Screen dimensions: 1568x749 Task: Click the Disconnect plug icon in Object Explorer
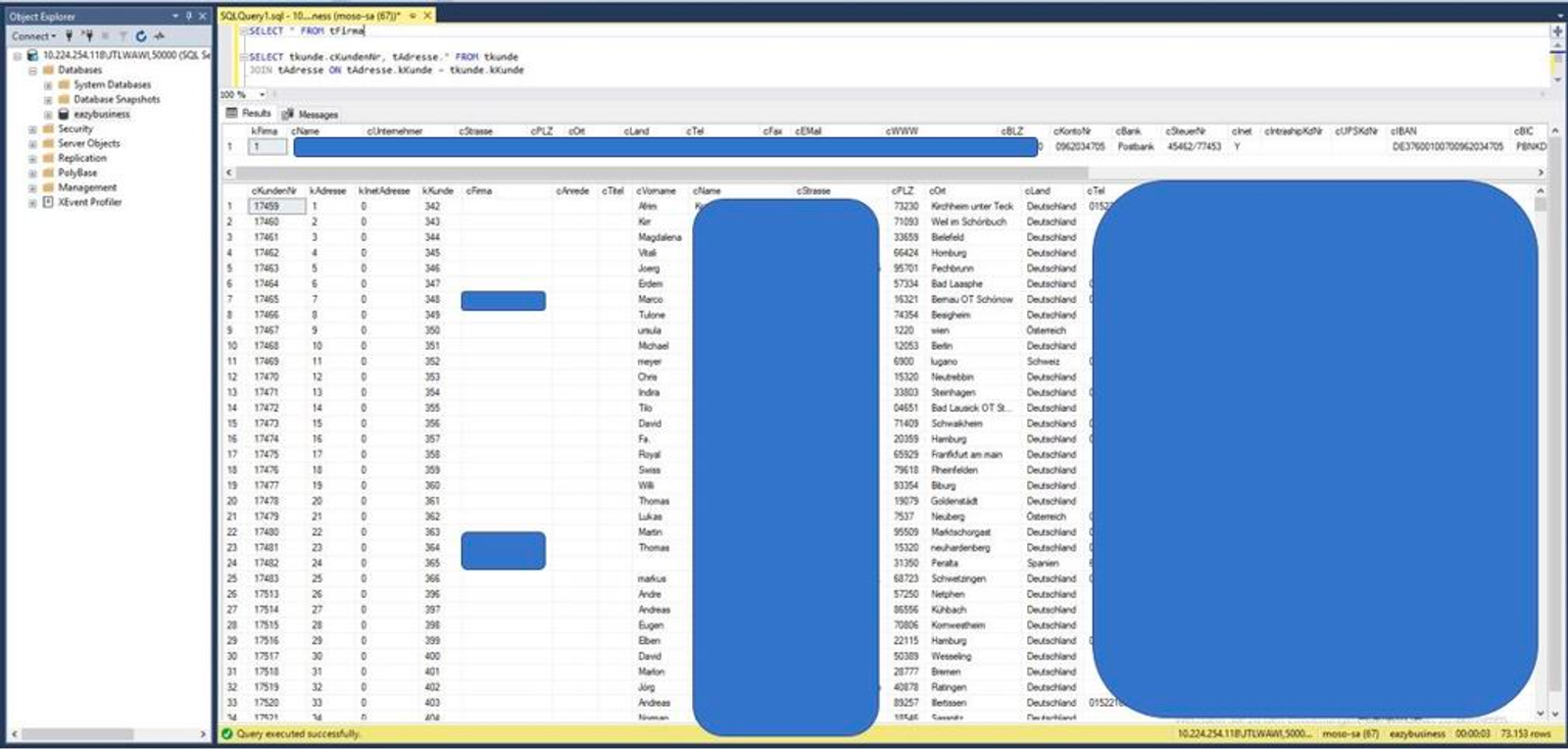coord(88,35)
